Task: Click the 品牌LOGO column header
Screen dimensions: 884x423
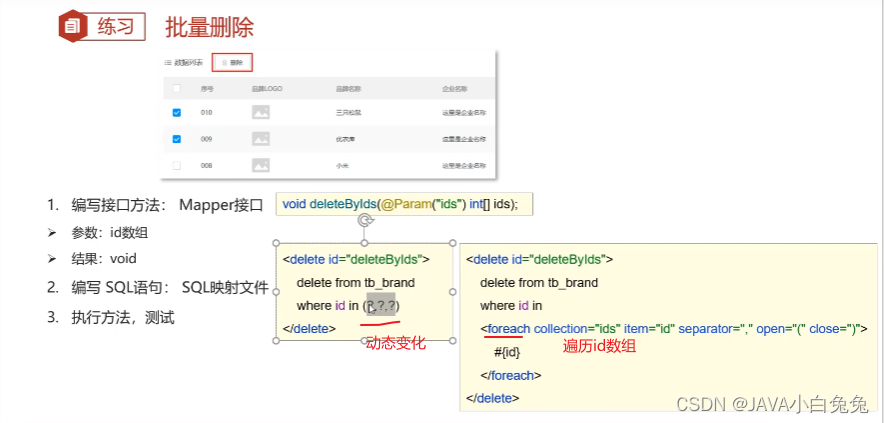Action: (x=267, y=89)
